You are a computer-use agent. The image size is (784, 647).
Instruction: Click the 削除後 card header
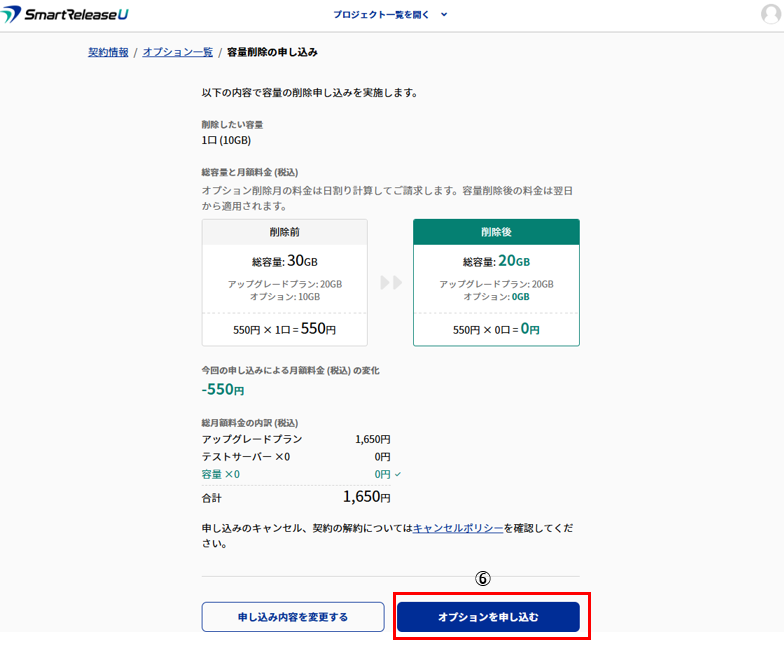click(x=496, y=232)
